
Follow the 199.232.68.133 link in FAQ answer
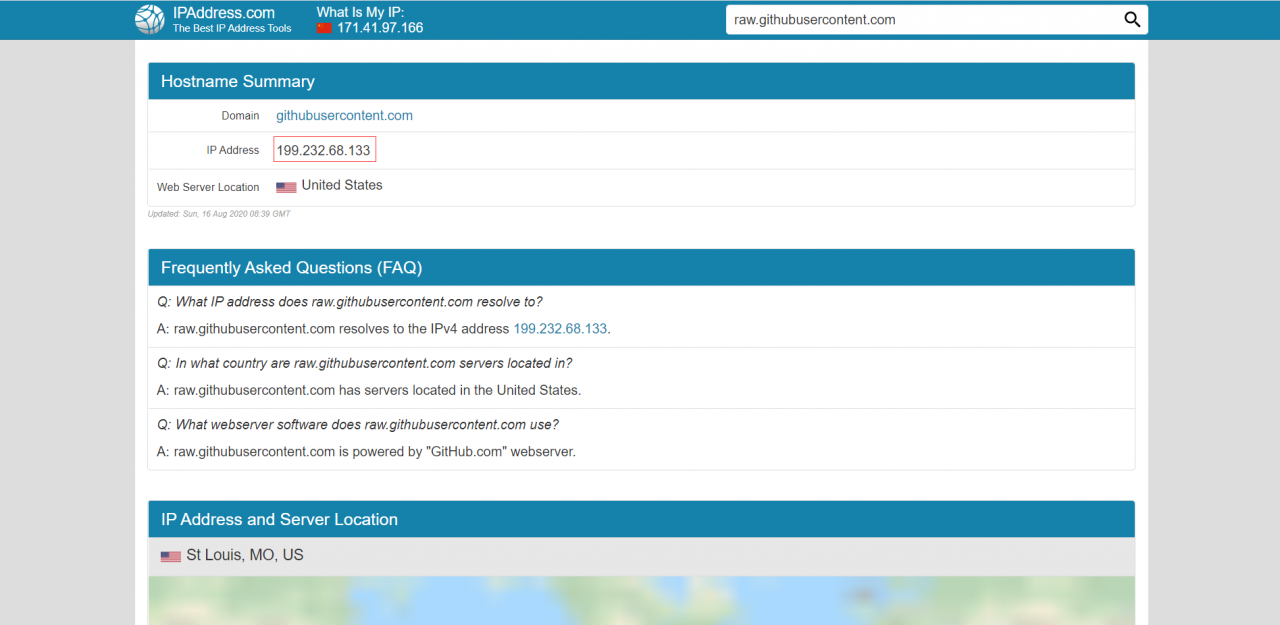tap(560, 329)
